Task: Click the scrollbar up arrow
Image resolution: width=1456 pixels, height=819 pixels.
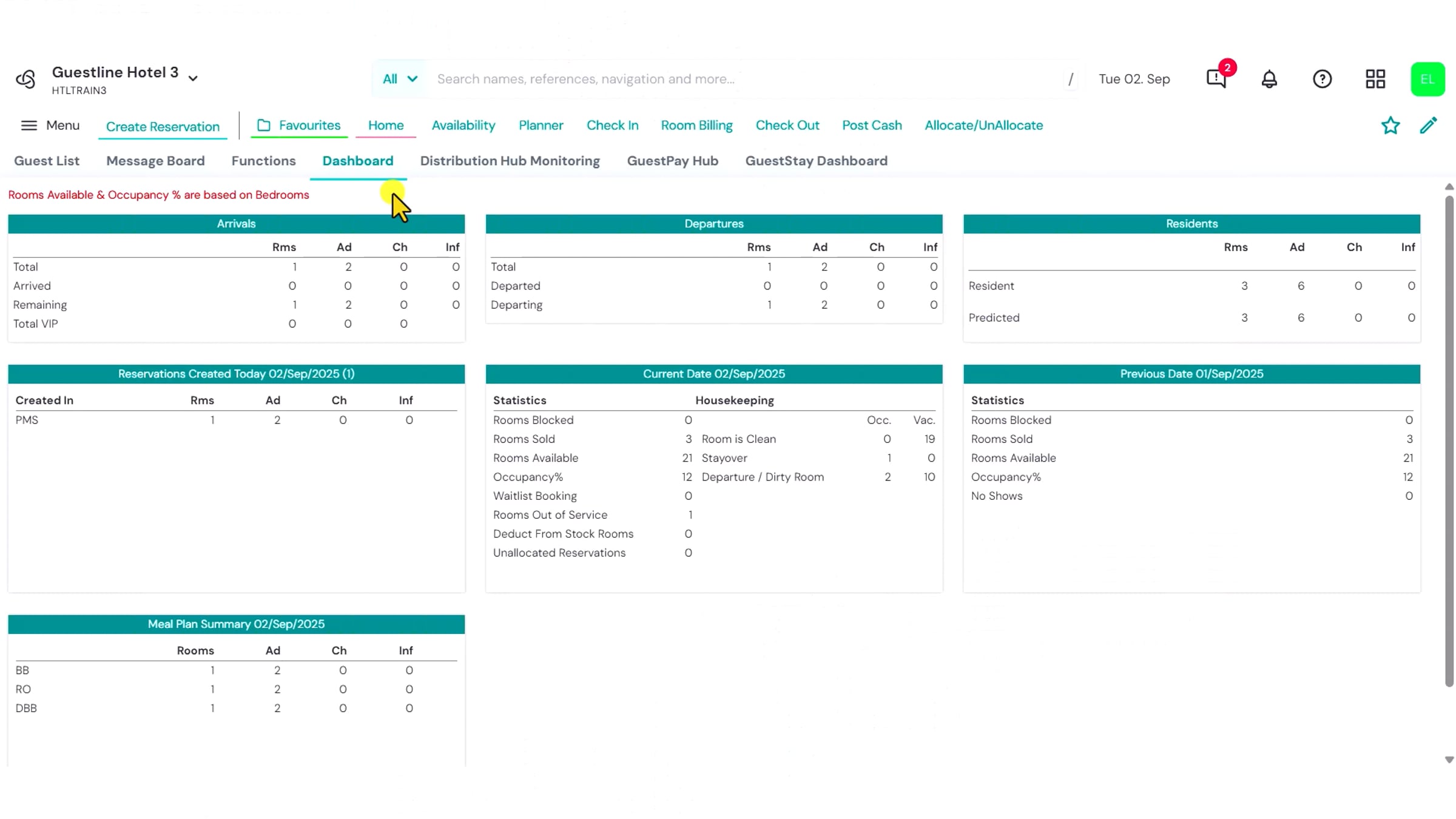Action: point(1449,187)
